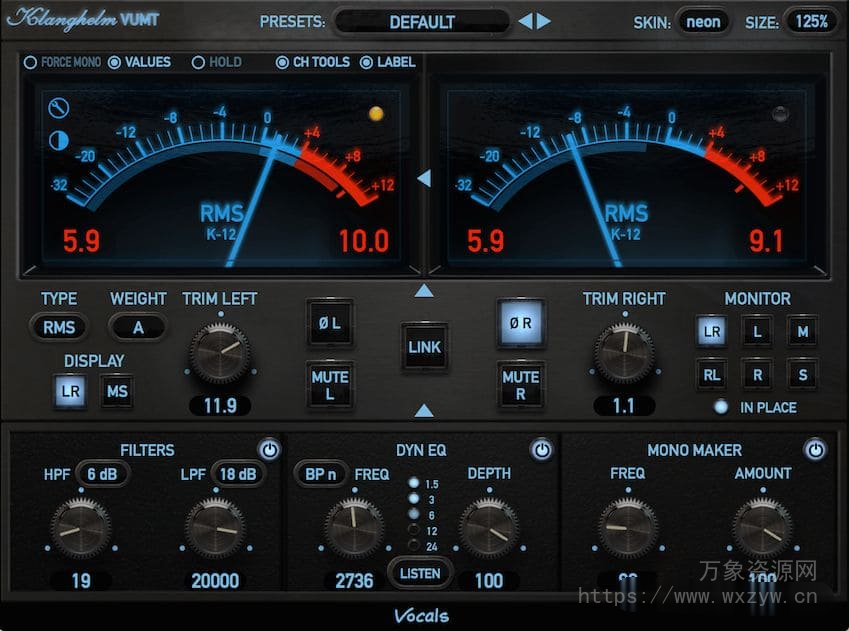Toggle the MONO MAKER section power icon
The image size is (849, 631).
coord(814,449)
